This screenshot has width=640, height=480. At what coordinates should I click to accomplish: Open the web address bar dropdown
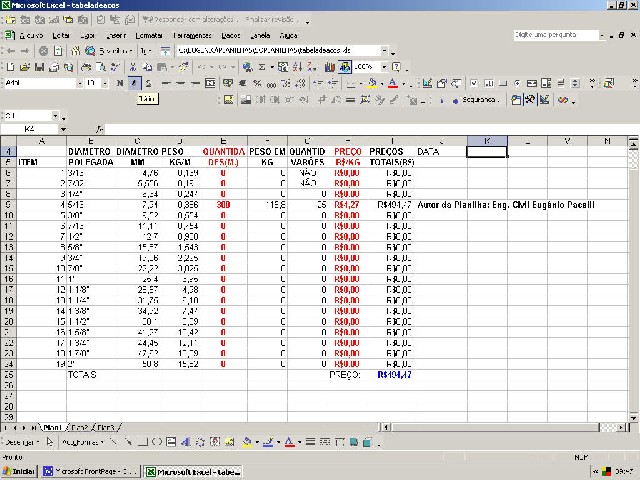click(384, 51)
